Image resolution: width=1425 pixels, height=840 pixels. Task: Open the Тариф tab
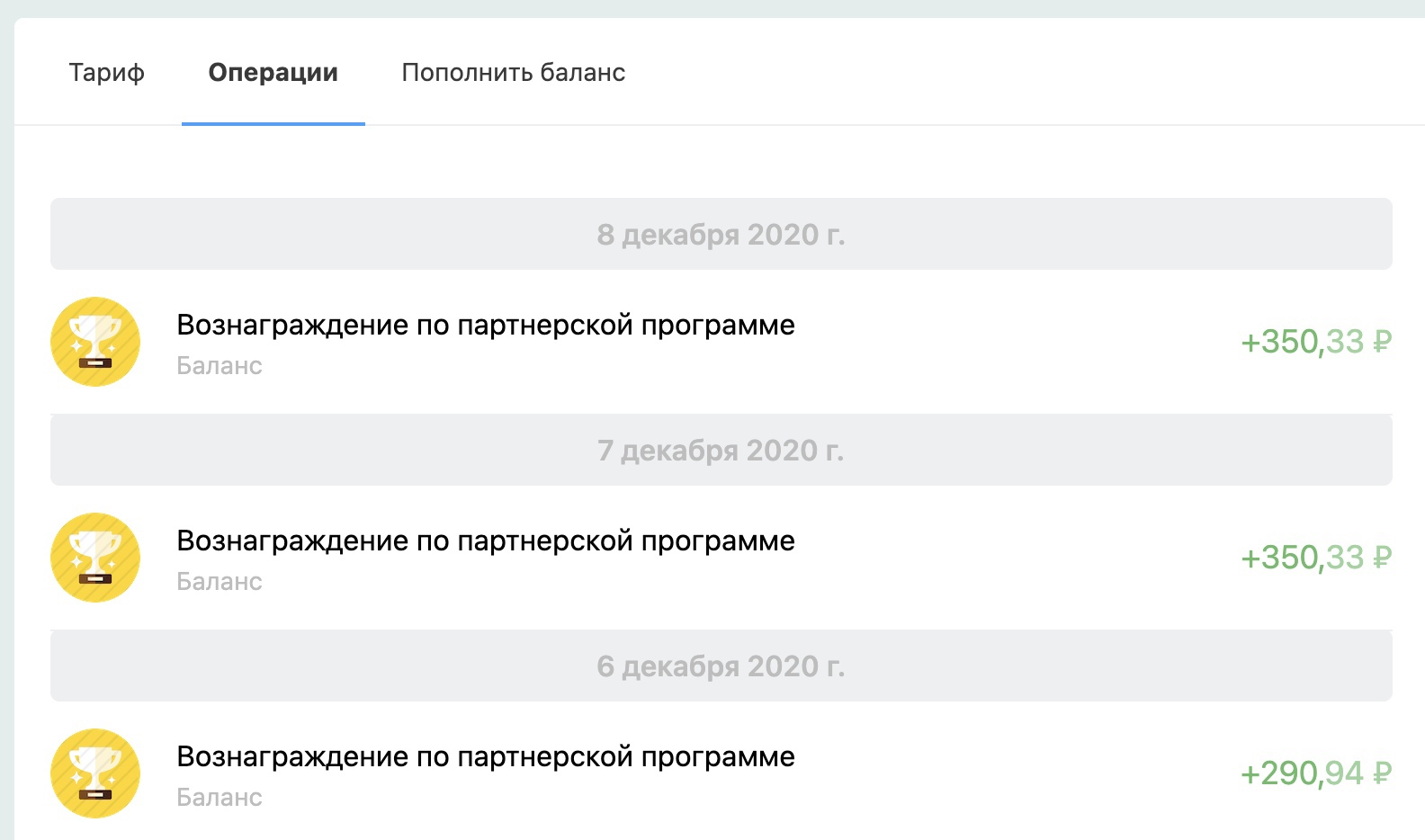106,73
